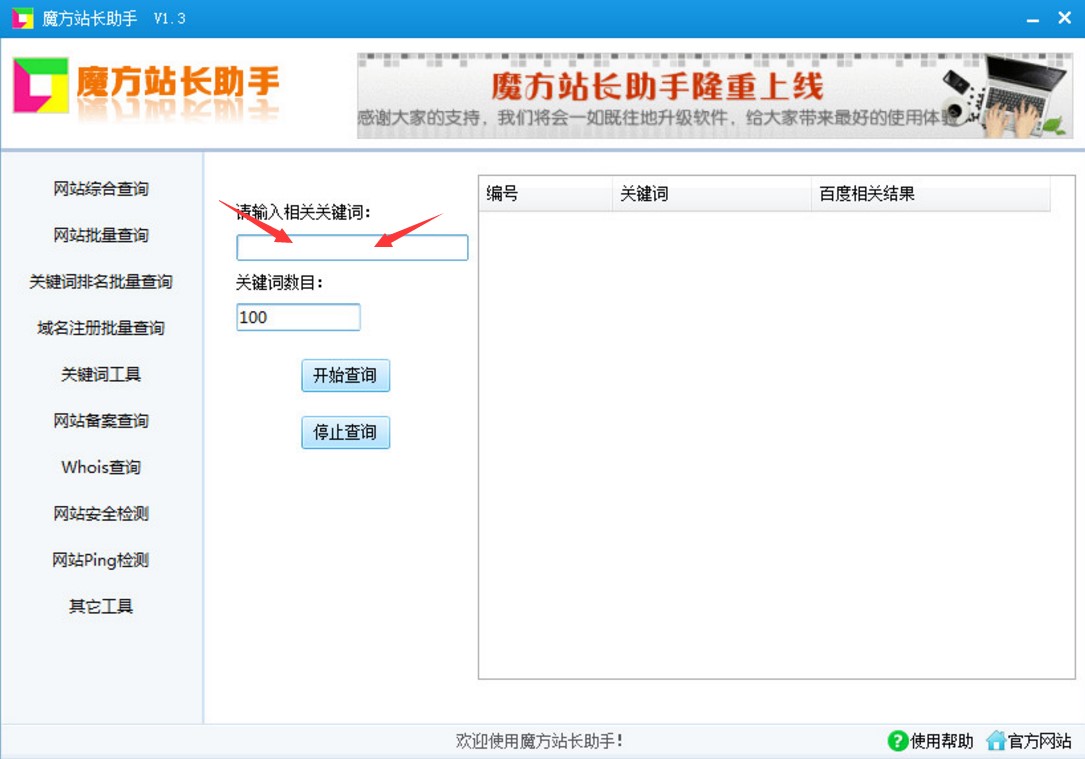This screenshot has width=1085, height=759.
Task: Click the 魔方站长助手 title bar app icon
Action: tap(23, 18)
